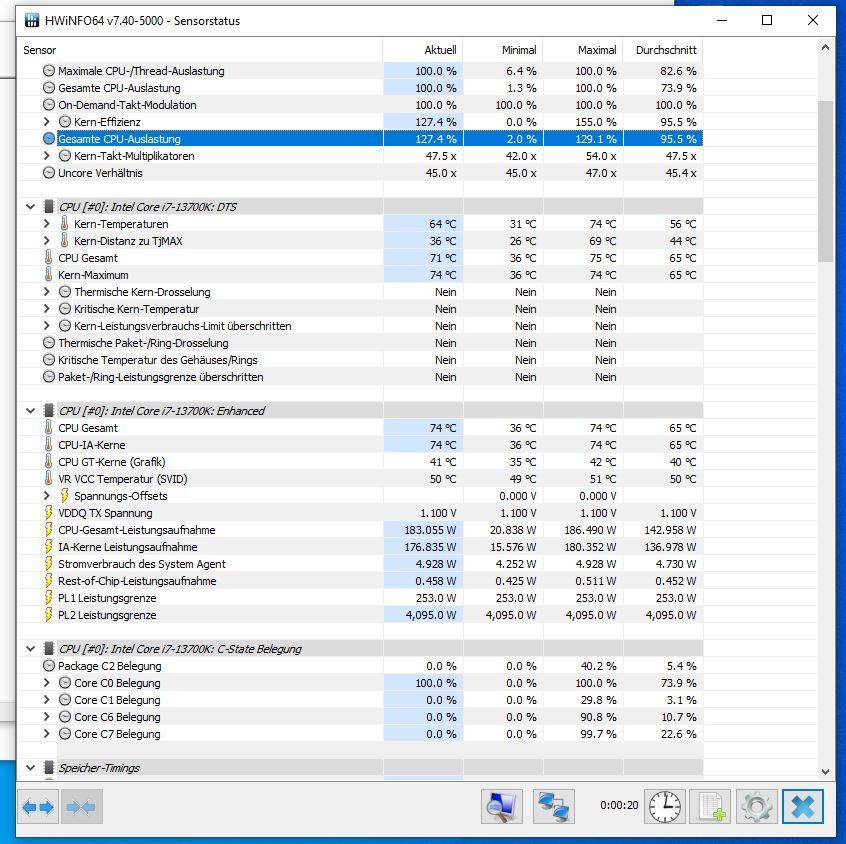Expand the Spannungs-Offsets row
Image resolution: width=846 pixels, height=844 pixels.
click(x=47, y=496)
